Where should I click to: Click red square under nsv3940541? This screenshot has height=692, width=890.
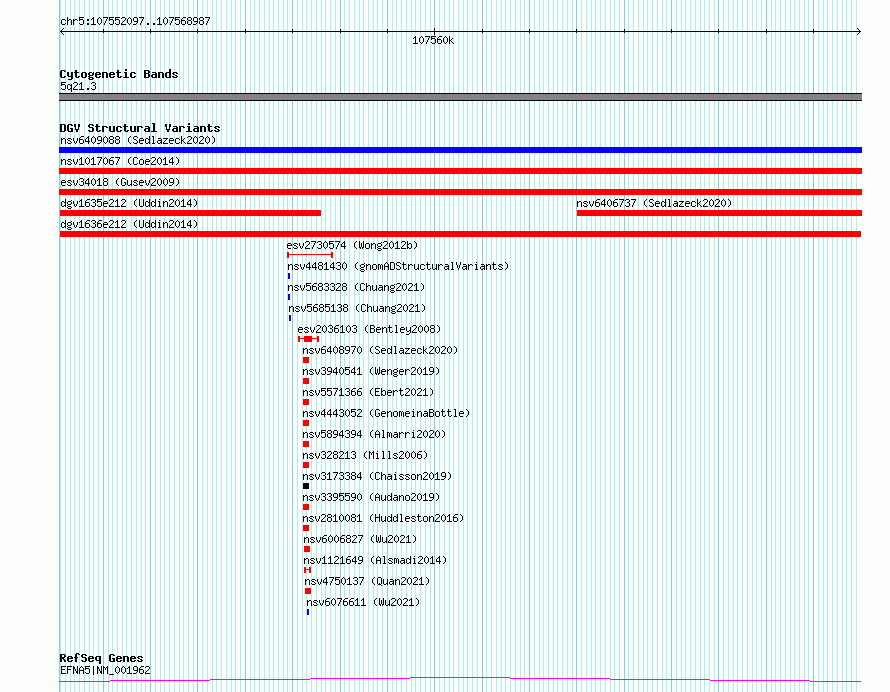(x=306, y=381)
